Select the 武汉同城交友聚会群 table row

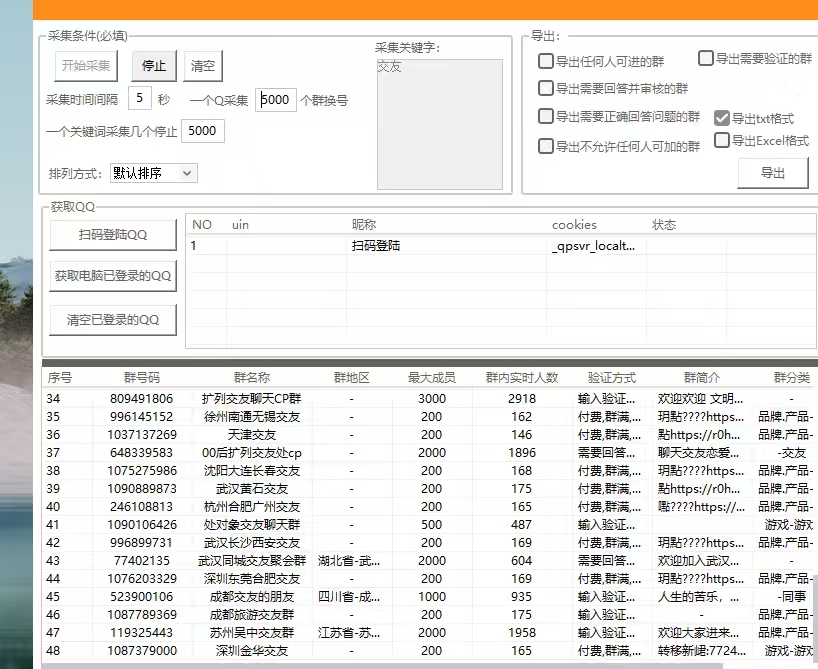252,561
